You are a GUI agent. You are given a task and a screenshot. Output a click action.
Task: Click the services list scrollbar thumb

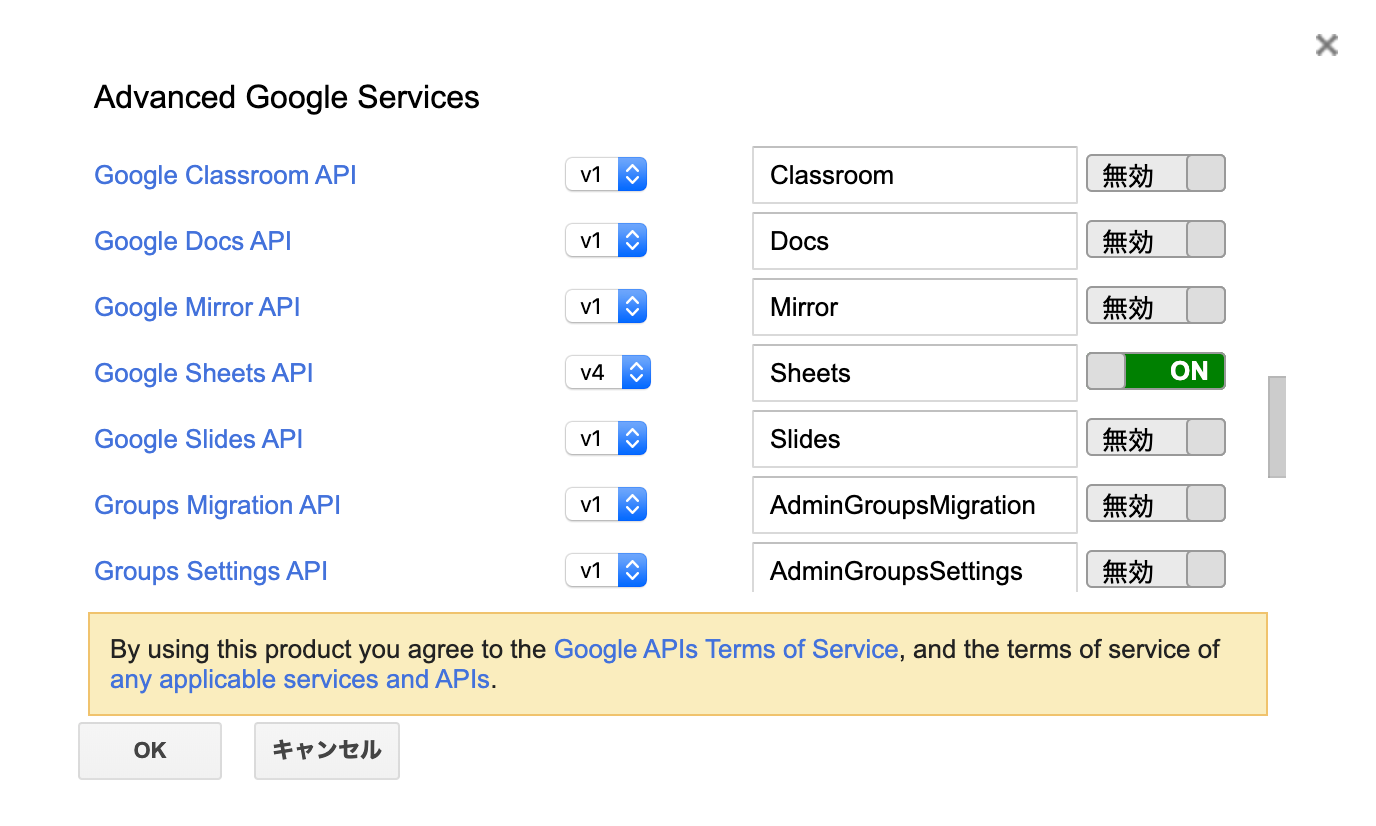click(x=1276, y=427)
